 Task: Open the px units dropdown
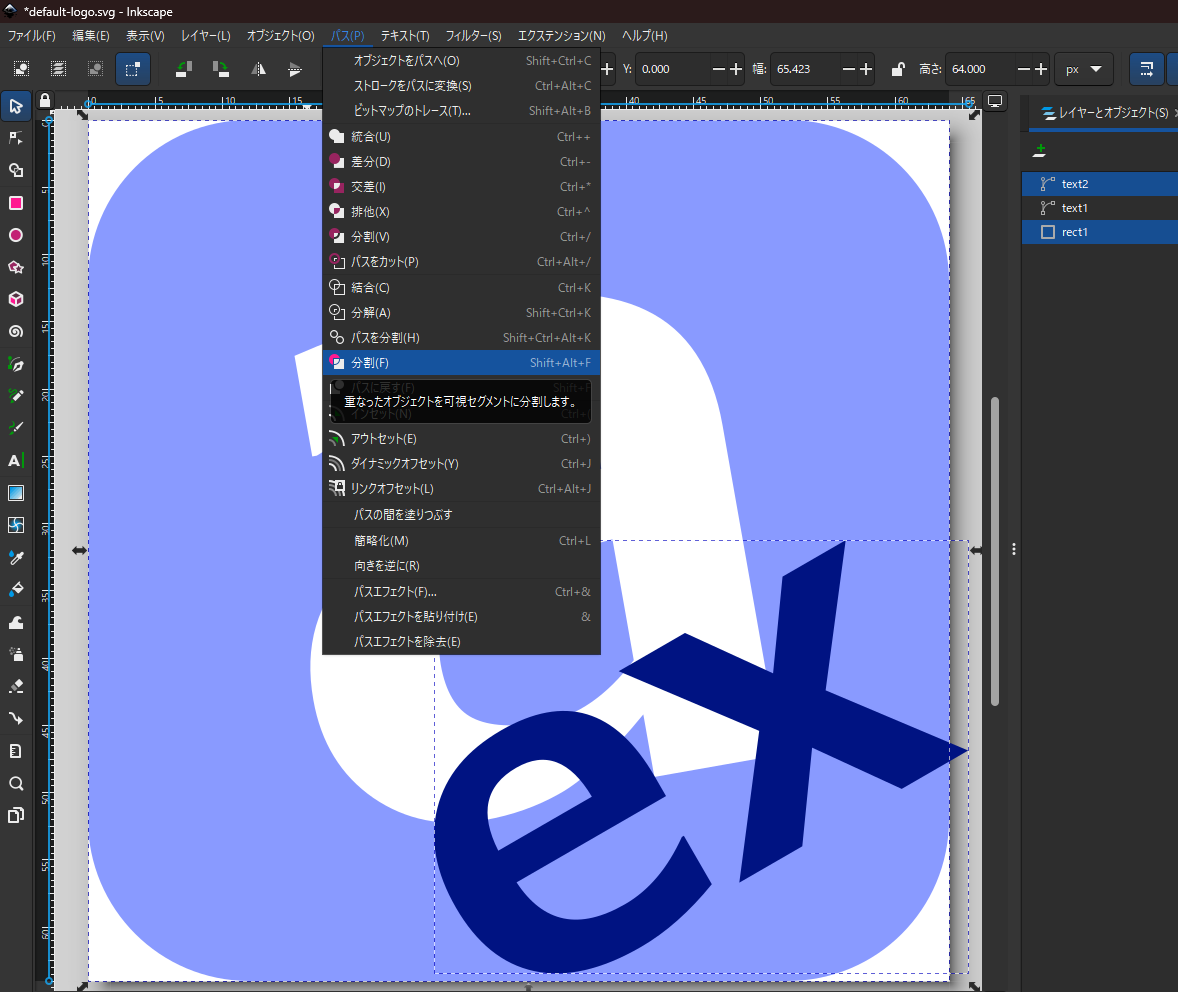pos(1085,69)
